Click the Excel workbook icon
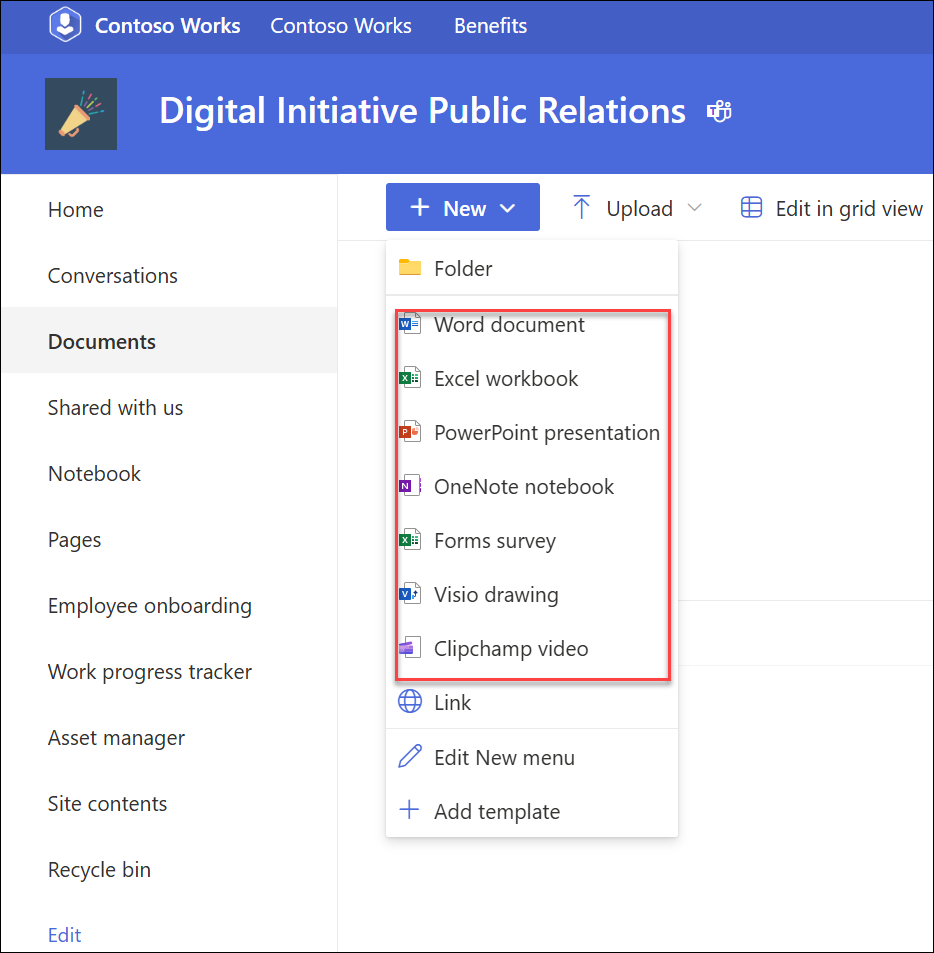This screenshot has width=934, height=953. 409,379
